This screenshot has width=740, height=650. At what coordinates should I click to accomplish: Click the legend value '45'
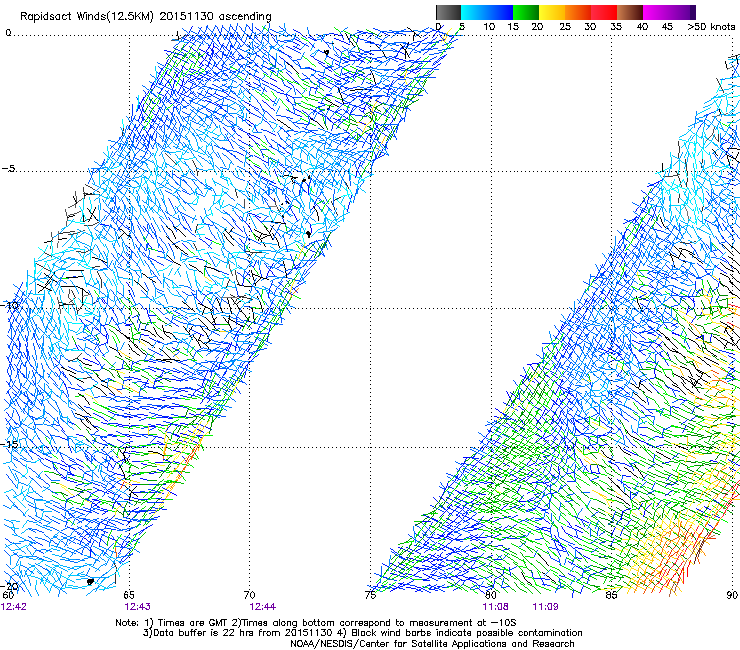pos(667,27)
